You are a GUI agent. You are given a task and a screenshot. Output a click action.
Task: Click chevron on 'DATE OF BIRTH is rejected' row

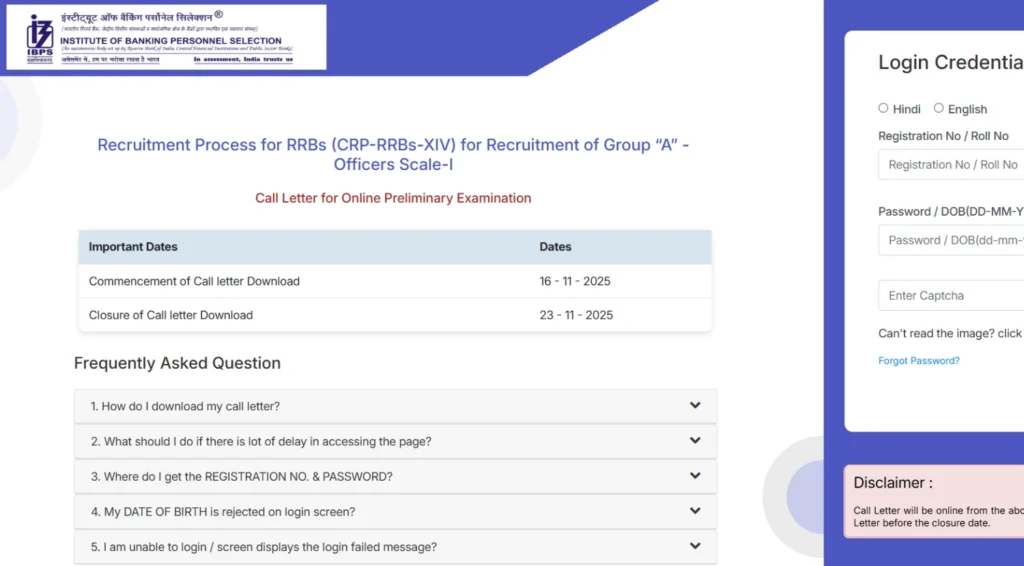[695, 511]
